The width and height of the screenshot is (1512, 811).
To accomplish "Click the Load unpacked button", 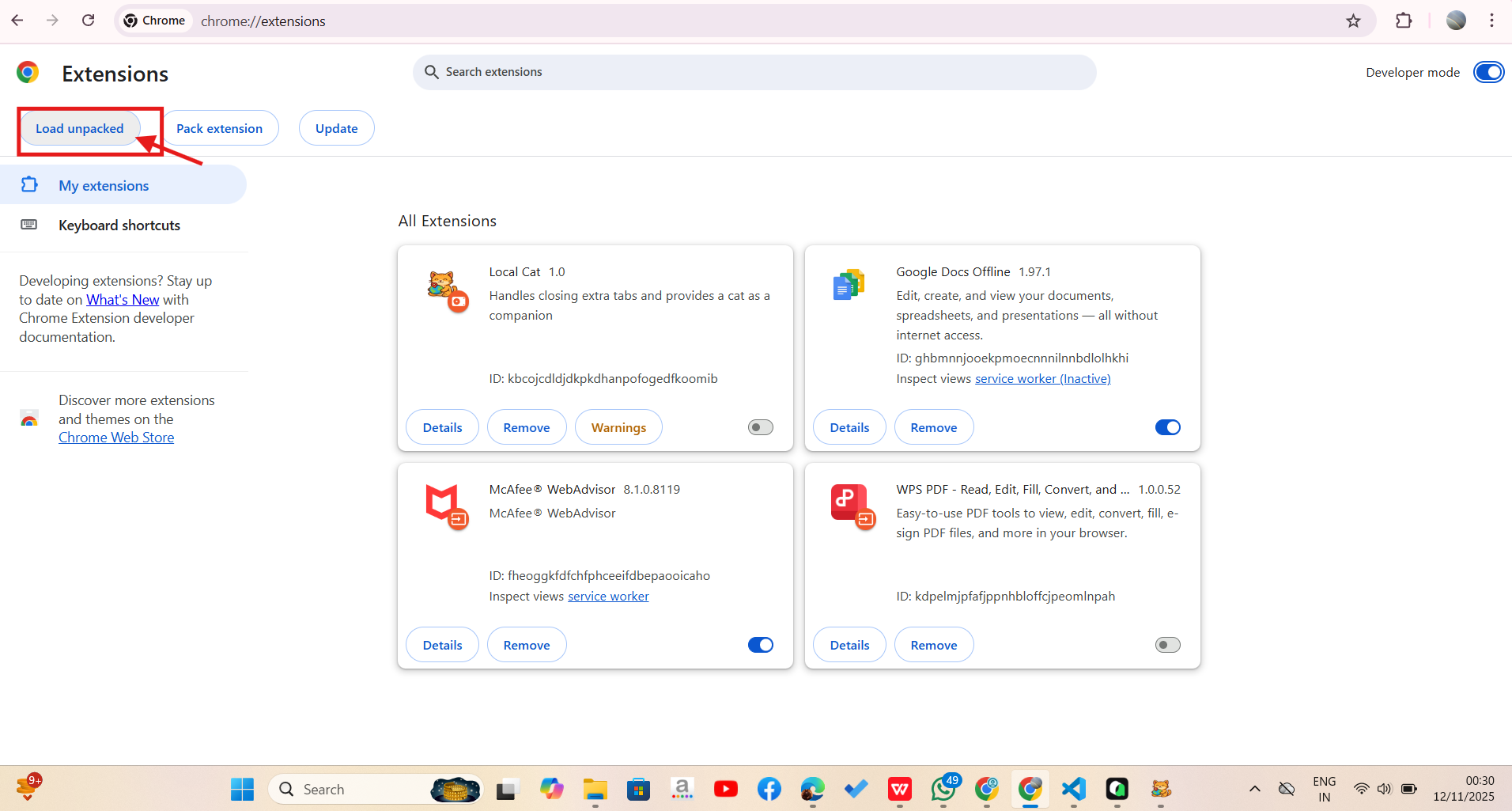I will click(79, 127).
